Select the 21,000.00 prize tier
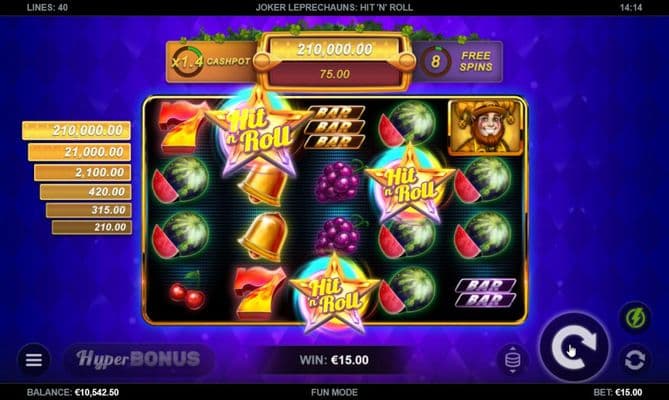This screenshot has height=400, width=669. 79,152
